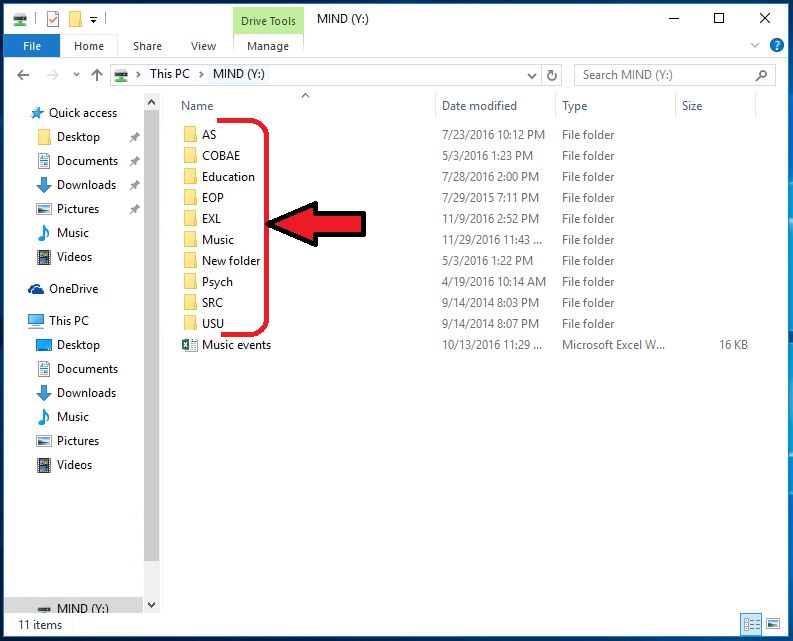Select the AS folder icon
Image resolution: width=793 pixels, height=641 pixels.
point(190,135)
